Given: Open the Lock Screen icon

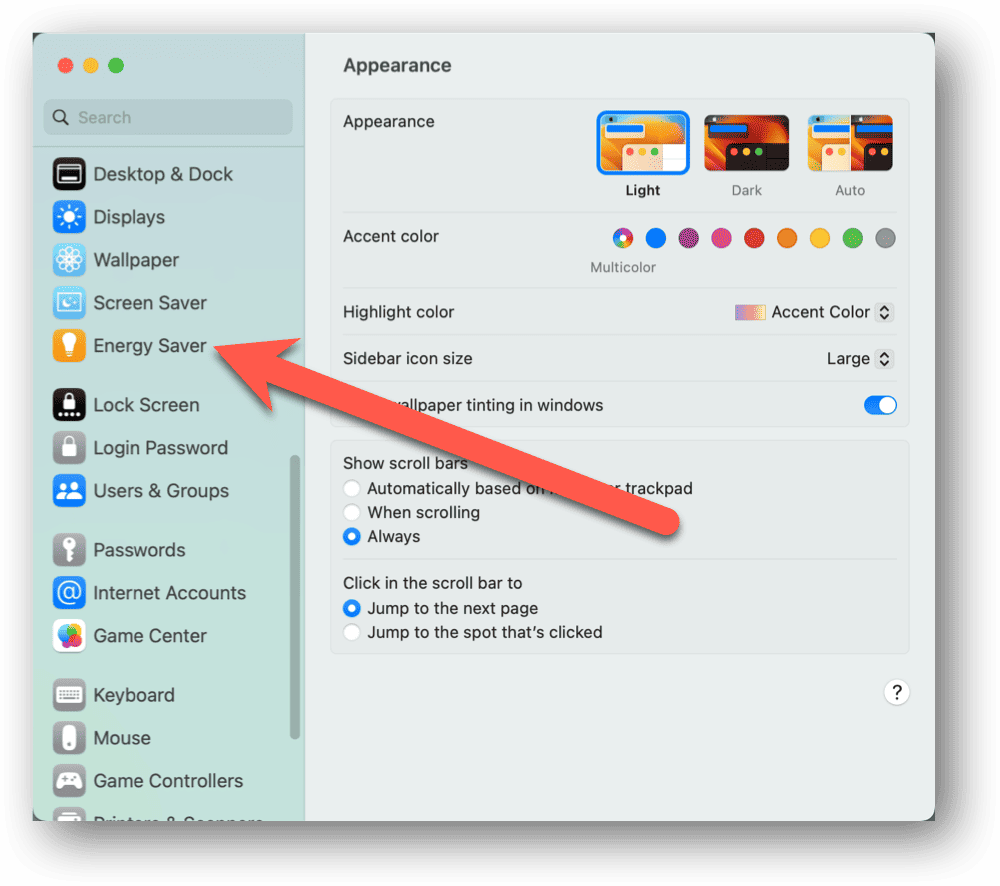Looking at the screenshot, I should 69,404.
